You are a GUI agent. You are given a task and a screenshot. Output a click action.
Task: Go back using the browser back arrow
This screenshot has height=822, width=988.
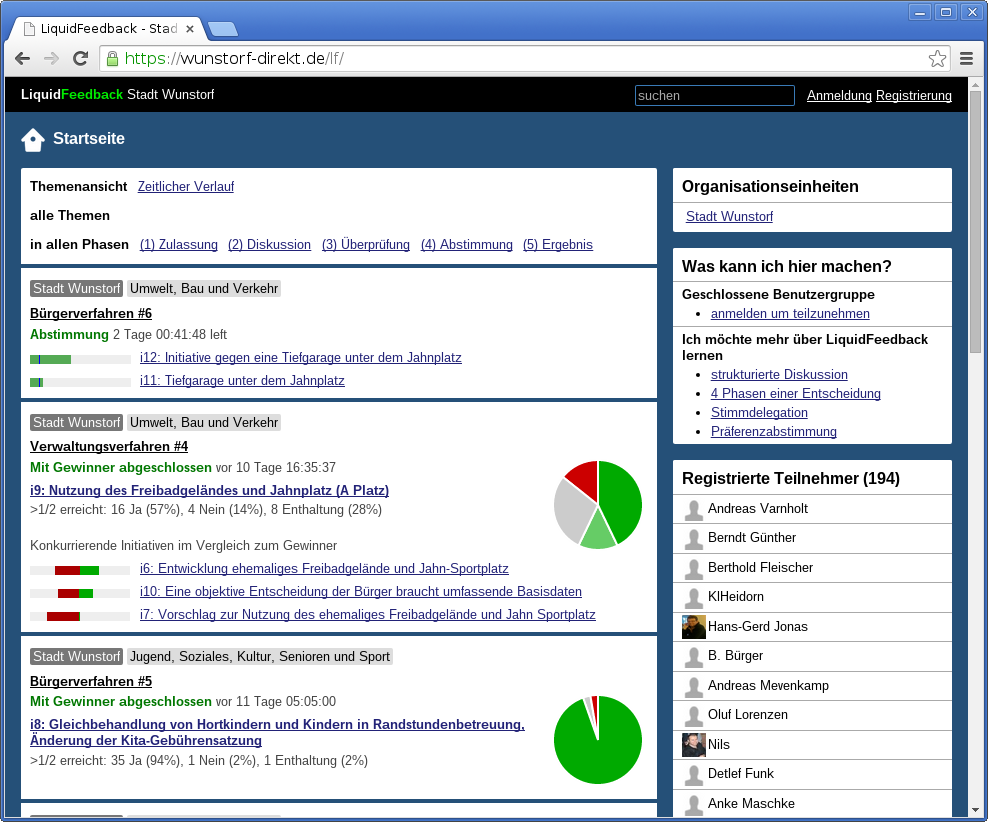click(x=22, y=58)
